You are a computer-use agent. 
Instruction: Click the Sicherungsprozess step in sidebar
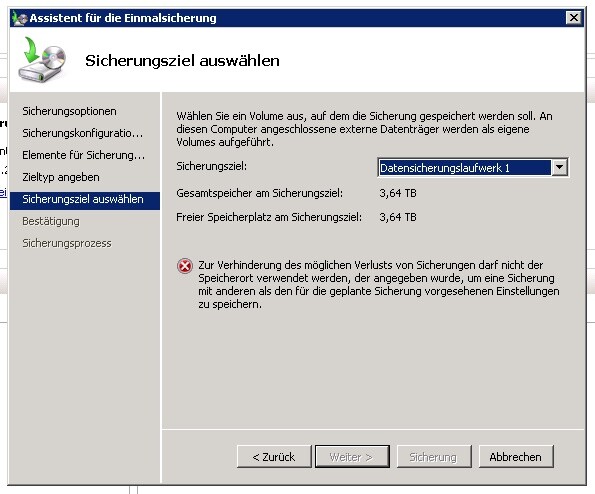[67, 243]
